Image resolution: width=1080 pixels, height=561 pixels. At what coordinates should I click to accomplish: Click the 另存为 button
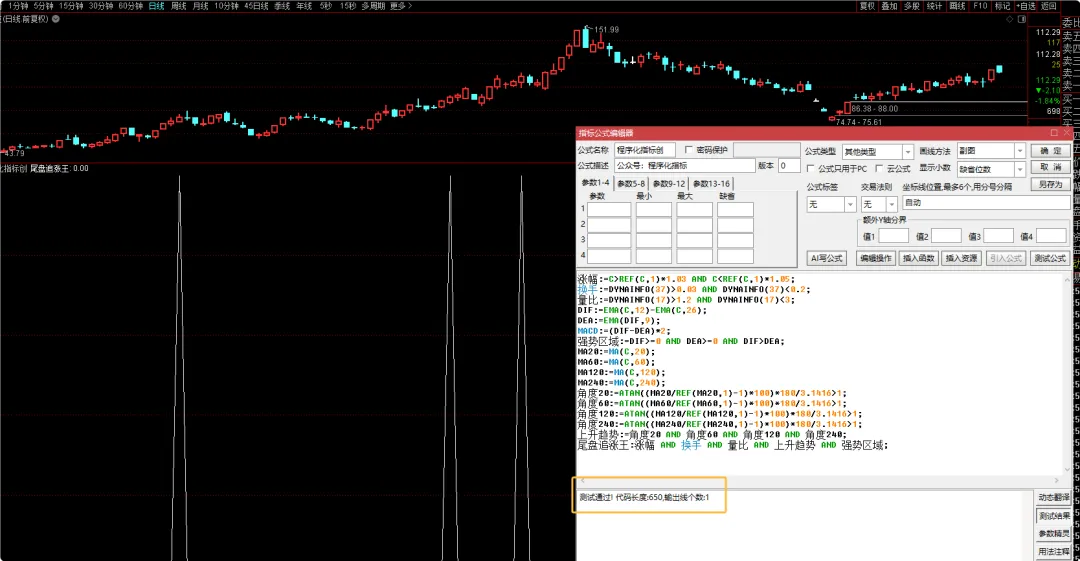click(1050, 184)
